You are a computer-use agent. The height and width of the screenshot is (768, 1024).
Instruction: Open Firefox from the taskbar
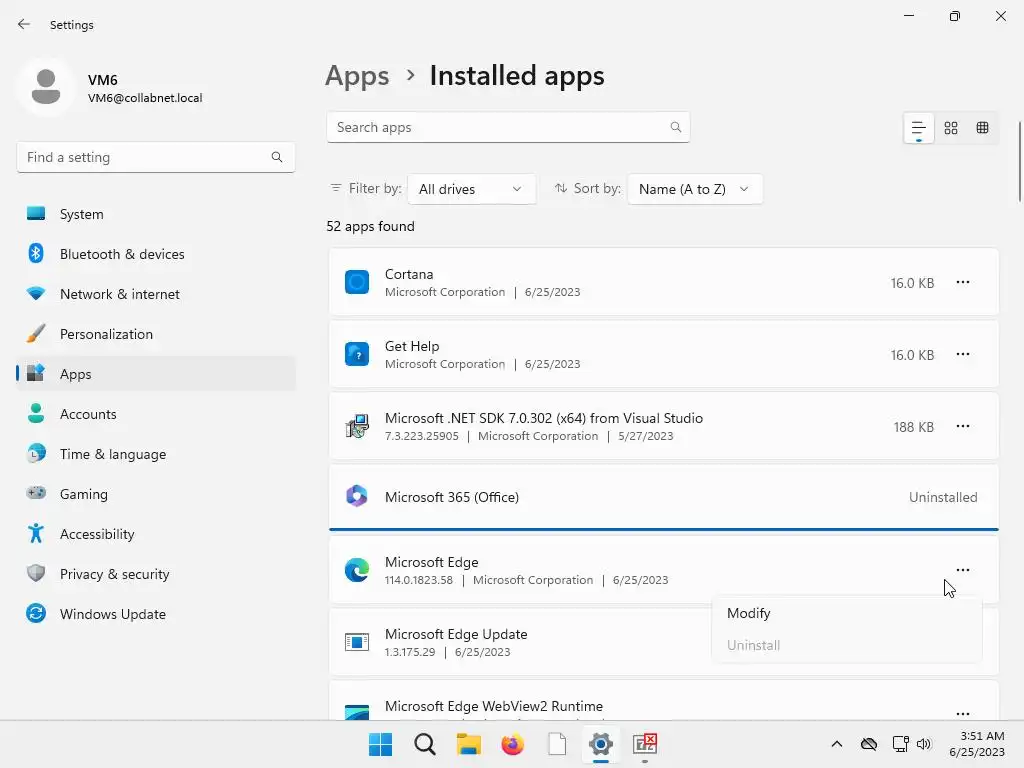point(513,744)
